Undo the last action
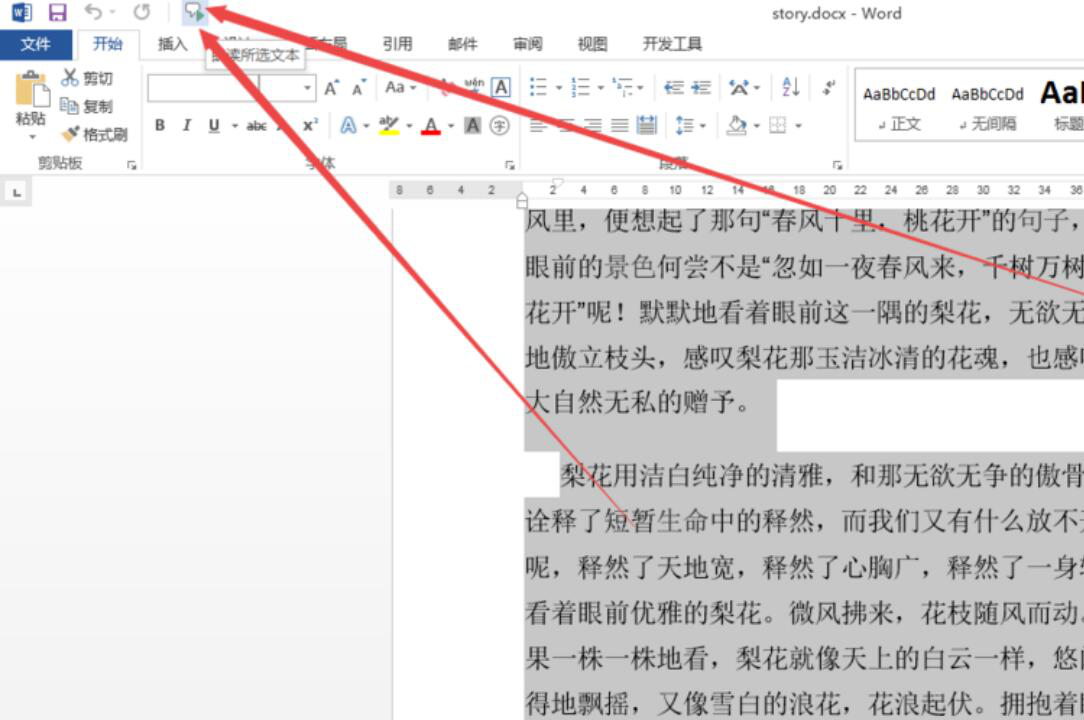The width and height of the screenshot is (1084, 720). click(93, 12)
